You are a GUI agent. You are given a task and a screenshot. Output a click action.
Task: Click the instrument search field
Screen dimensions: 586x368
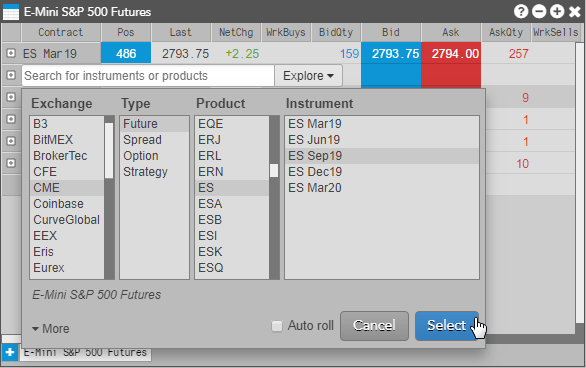pyautogui.click(x=148, y=76)
